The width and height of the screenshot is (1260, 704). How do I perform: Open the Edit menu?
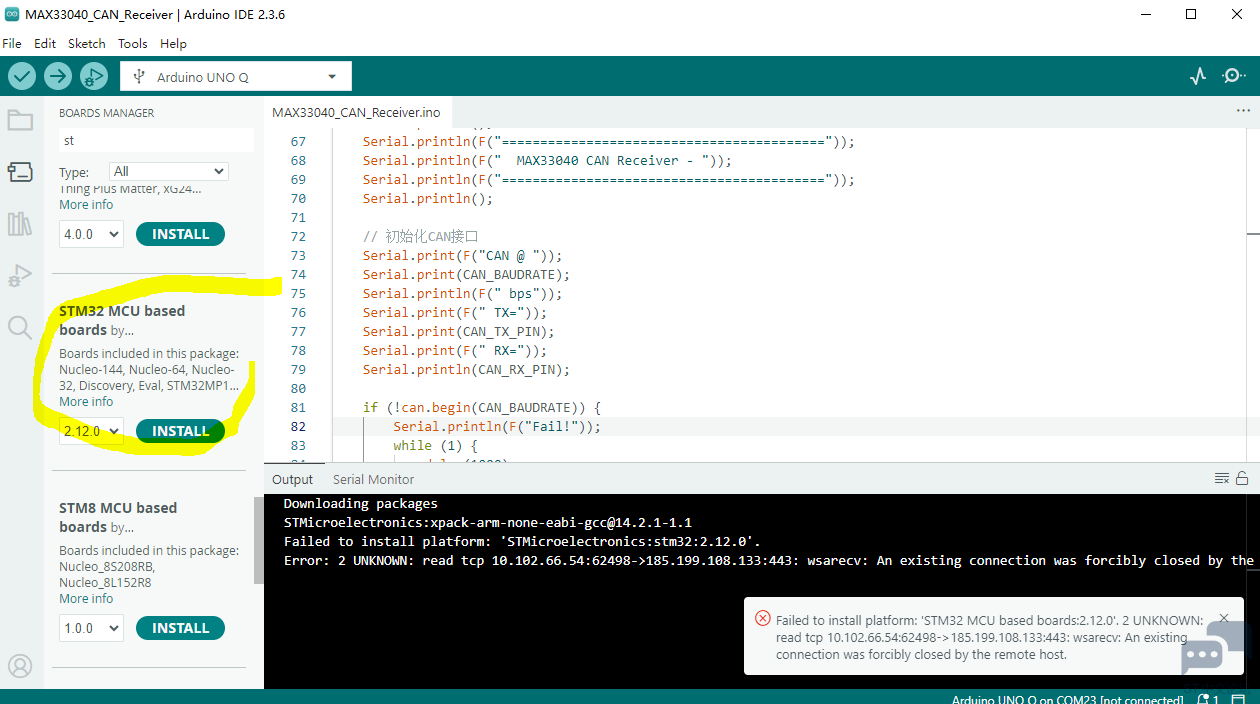(x=45, y=44)
